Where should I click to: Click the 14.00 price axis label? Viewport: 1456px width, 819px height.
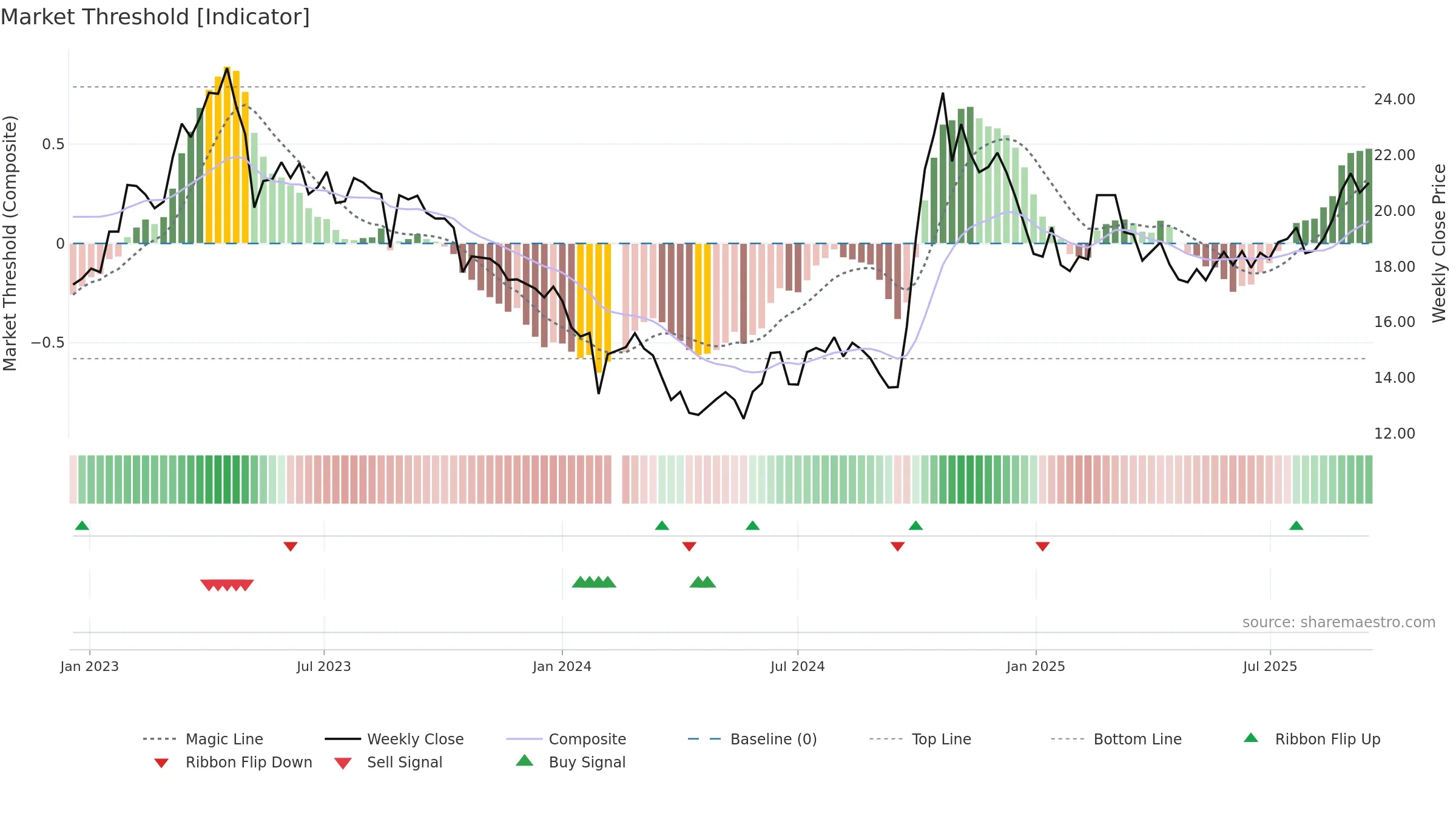tap(1395, 378)
